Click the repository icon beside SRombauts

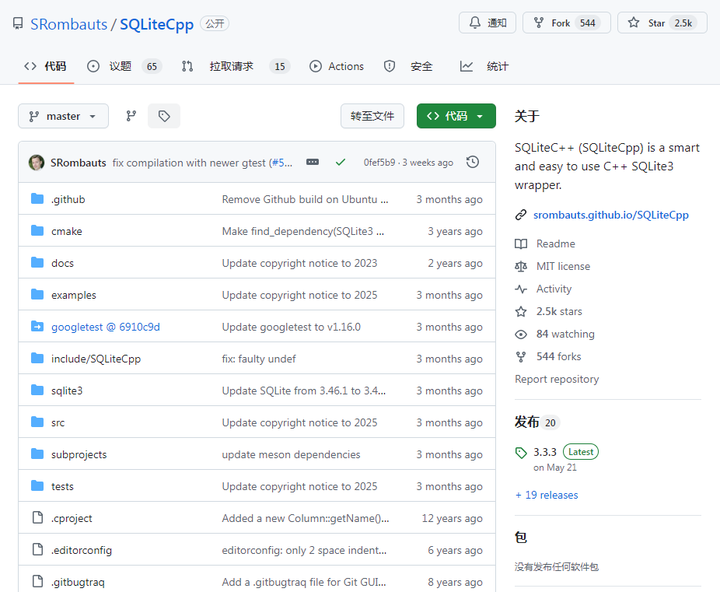pos(18,23)
